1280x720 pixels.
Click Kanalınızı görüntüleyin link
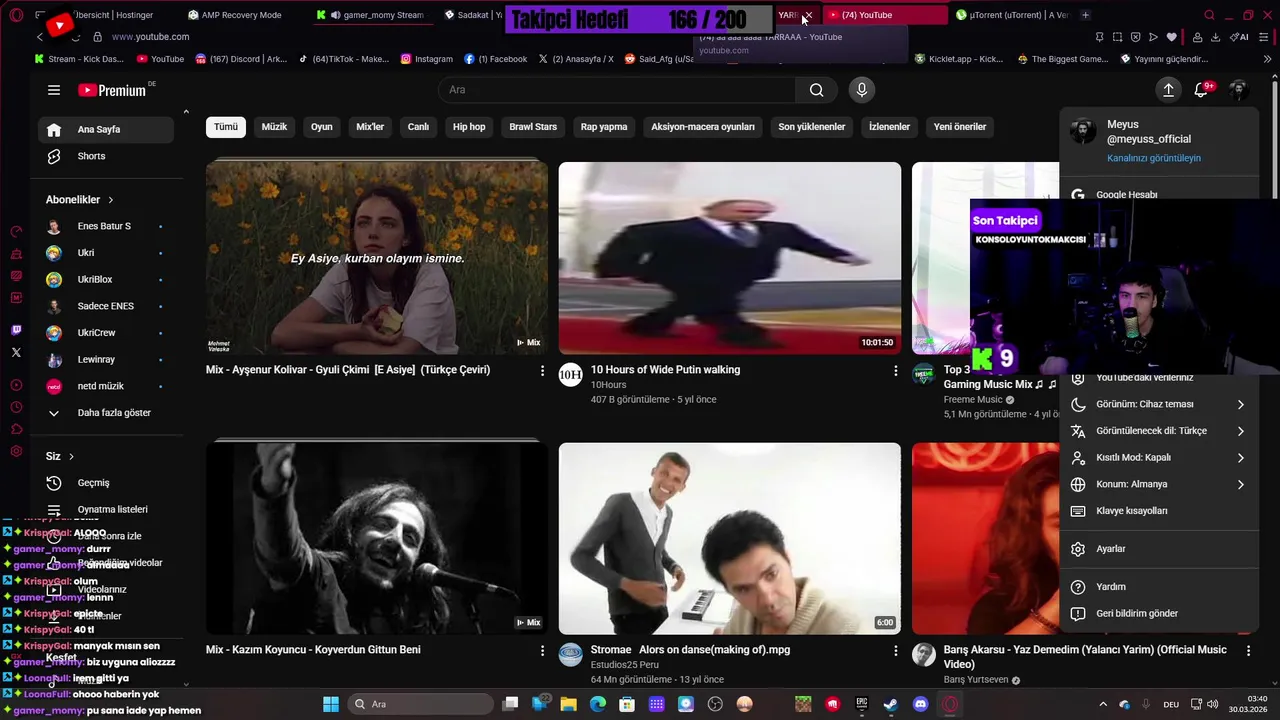tap(1154, 158)
